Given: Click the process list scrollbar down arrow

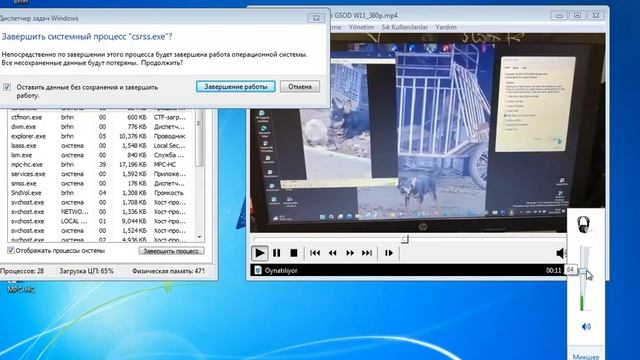Looking at the screenshot, I should [x=199, y=237].
